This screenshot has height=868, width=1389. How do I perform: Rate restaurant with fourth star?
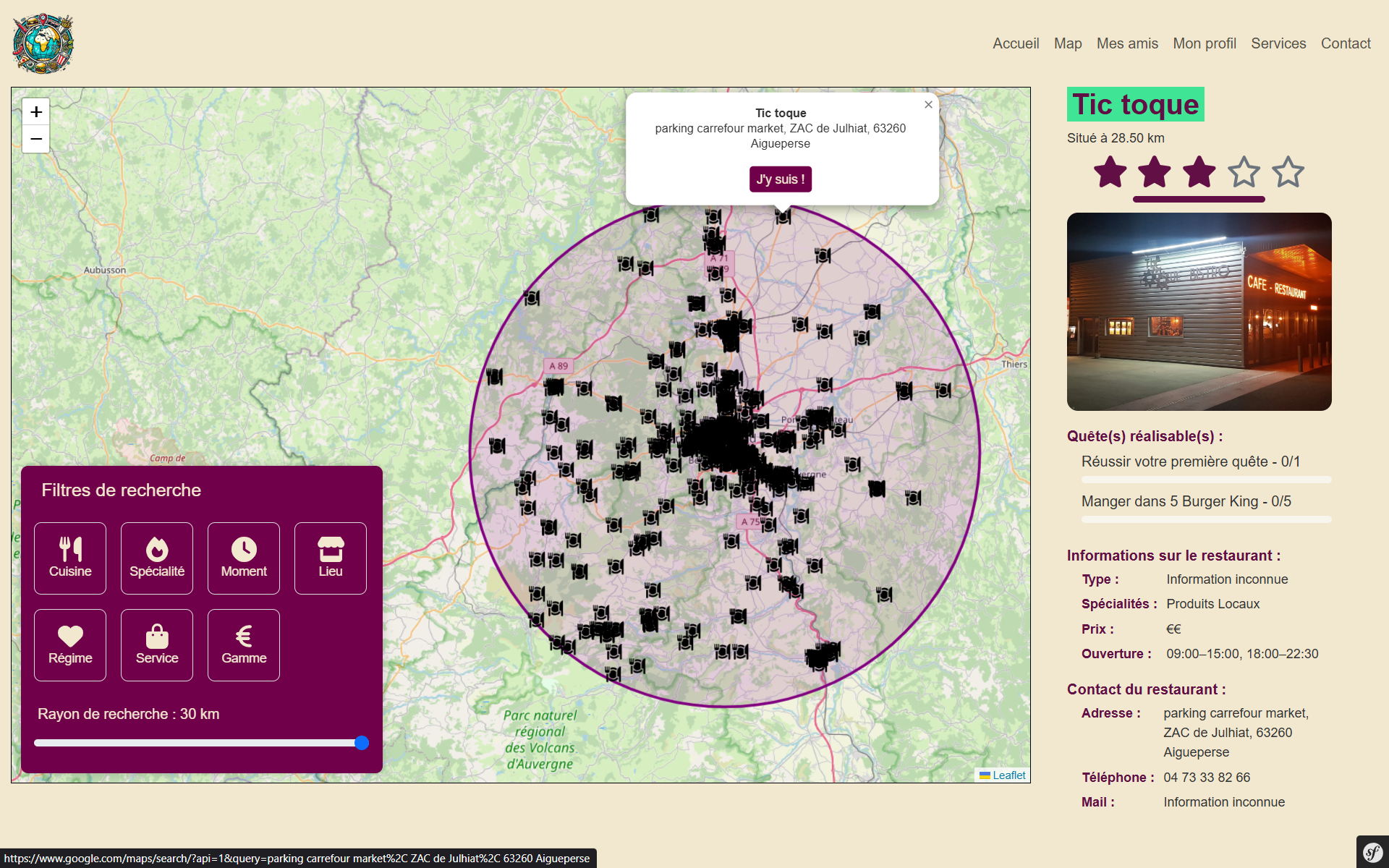1244,172
